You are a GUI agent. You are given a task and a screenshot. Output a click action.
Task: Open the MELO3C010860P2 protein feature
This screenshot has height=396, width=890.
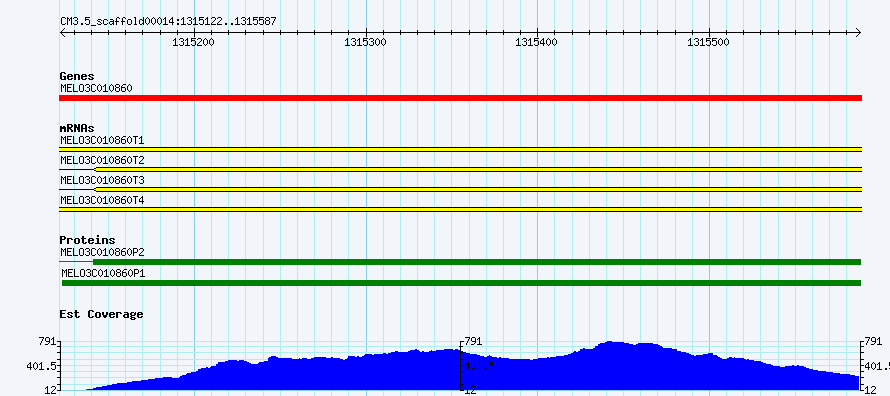460,262
